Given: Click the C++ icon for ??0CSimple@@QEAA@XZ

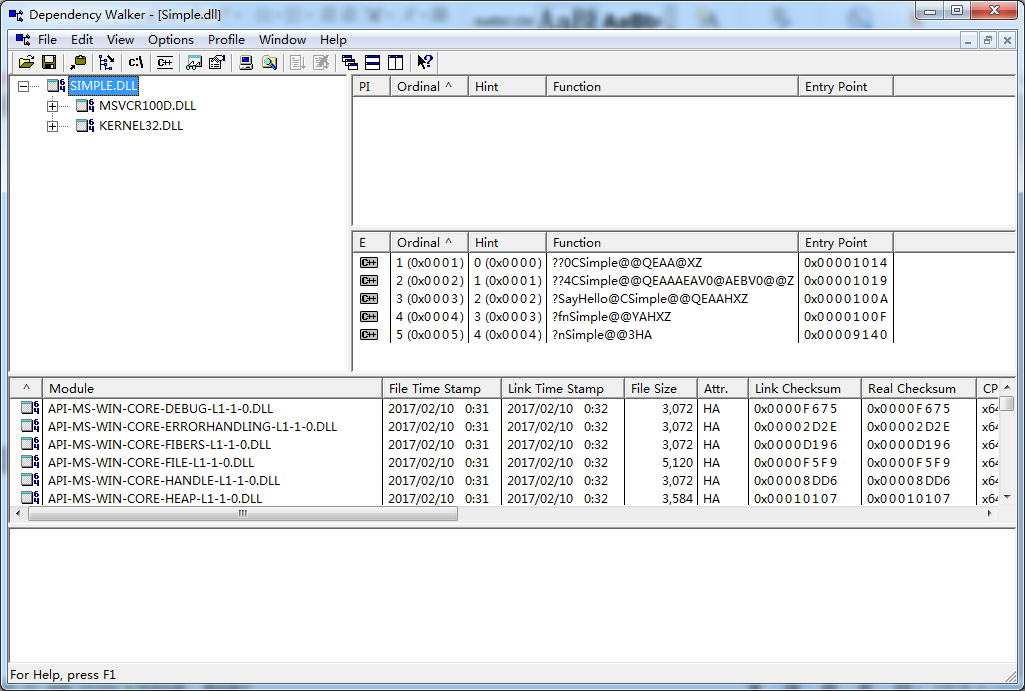Looking at the screenshot, I should [x=369, y=263].
